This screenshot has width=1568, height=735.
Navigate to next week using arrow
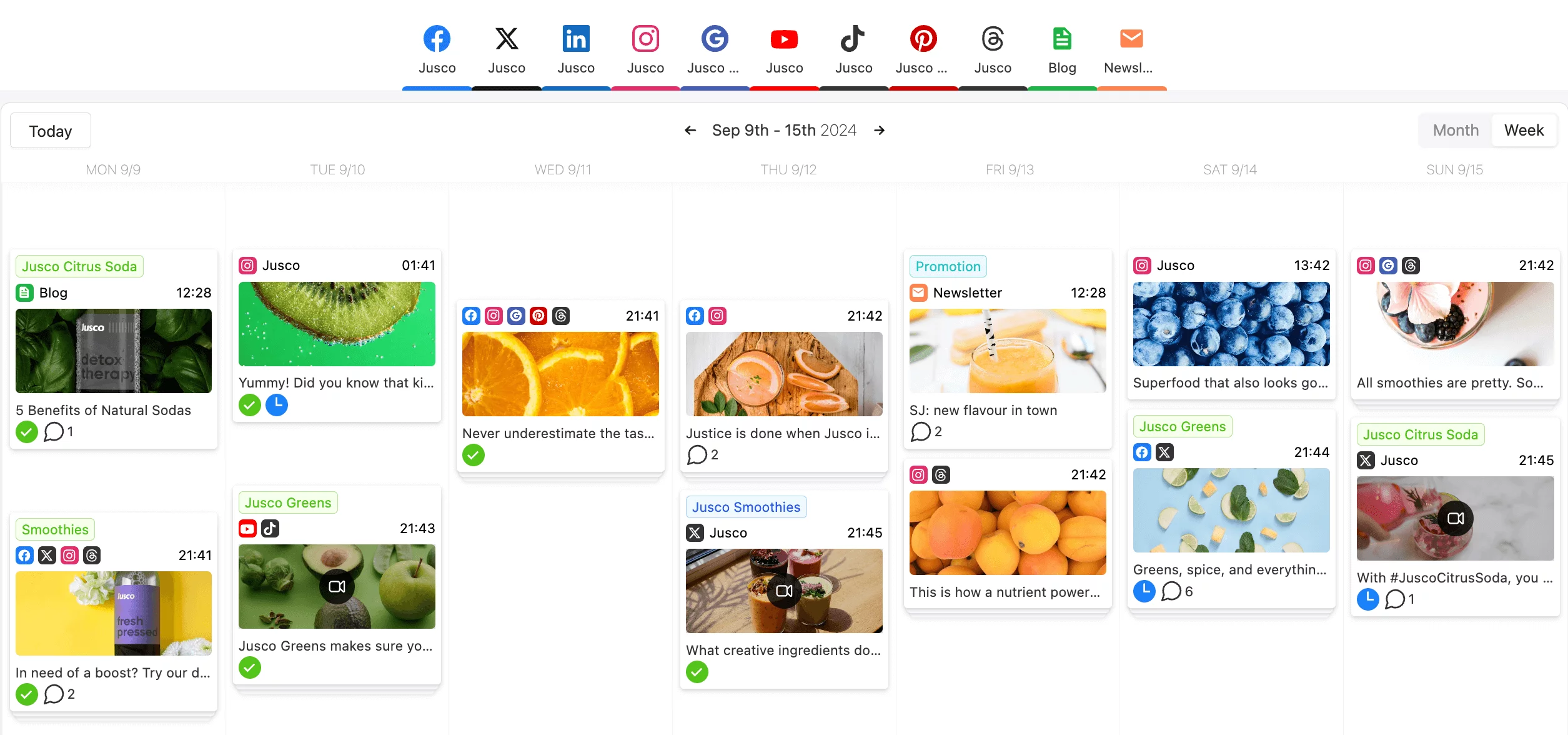pyautogui.click(x=879, y=129)
